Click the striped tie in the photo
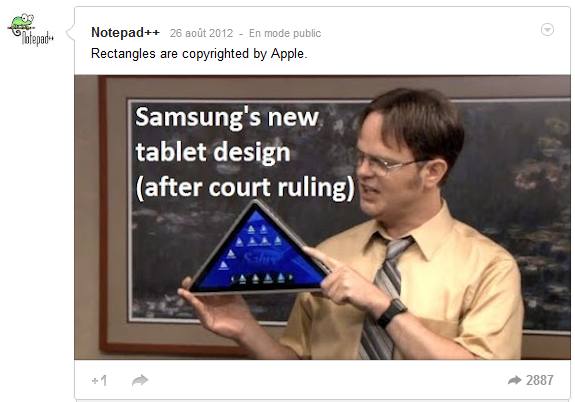Image resolution: width=575 pixels, height=402 pixels. tap(385, 297)
